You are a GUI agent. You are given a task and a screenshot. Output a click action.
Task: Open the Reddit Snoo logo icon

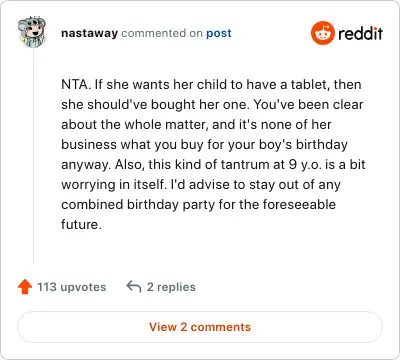(x=323, y=33)
